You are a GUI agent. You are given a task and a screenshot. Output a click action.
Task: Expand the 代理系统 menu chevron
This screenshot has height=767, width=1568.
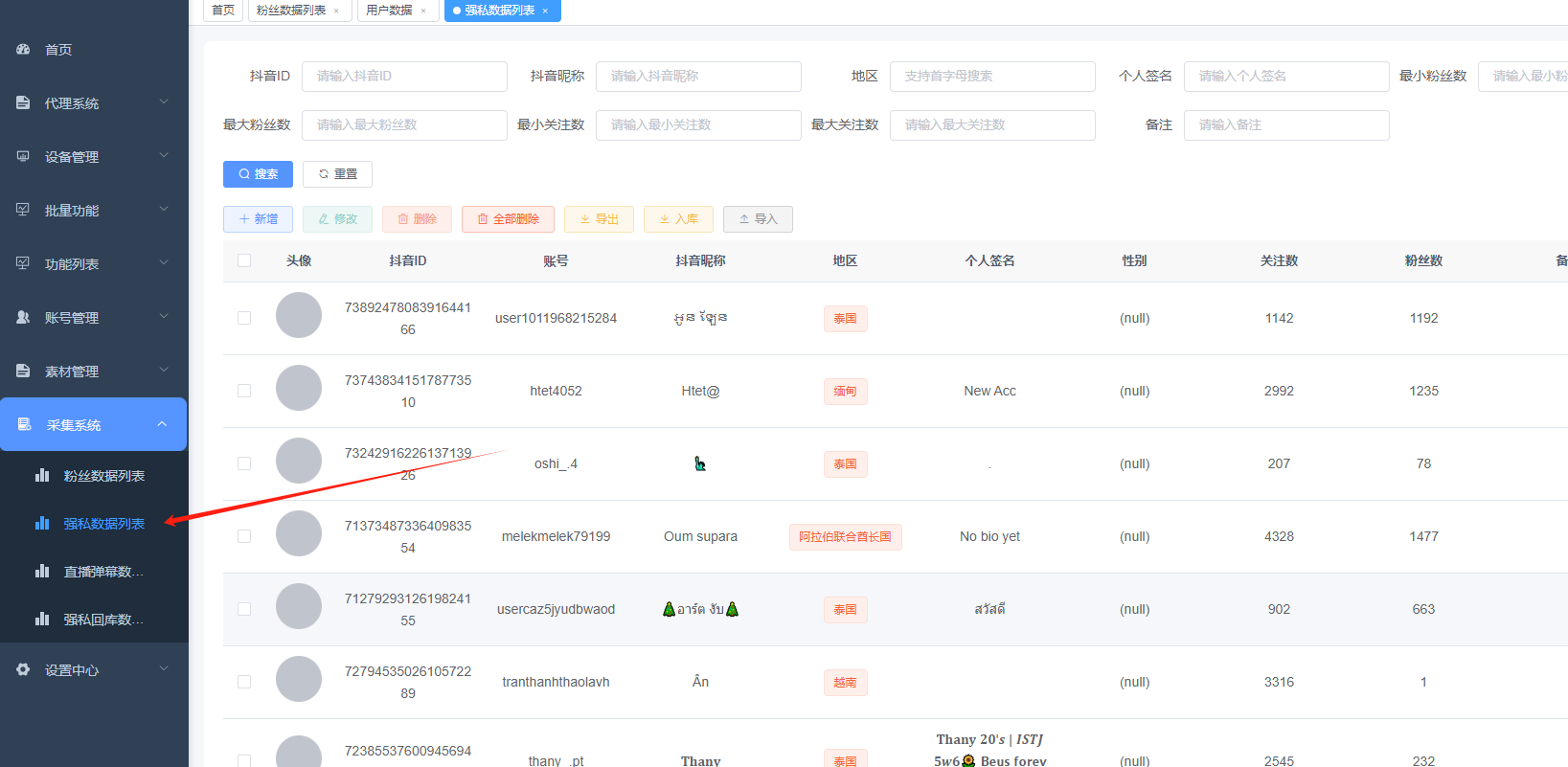(x=164, y=102)
